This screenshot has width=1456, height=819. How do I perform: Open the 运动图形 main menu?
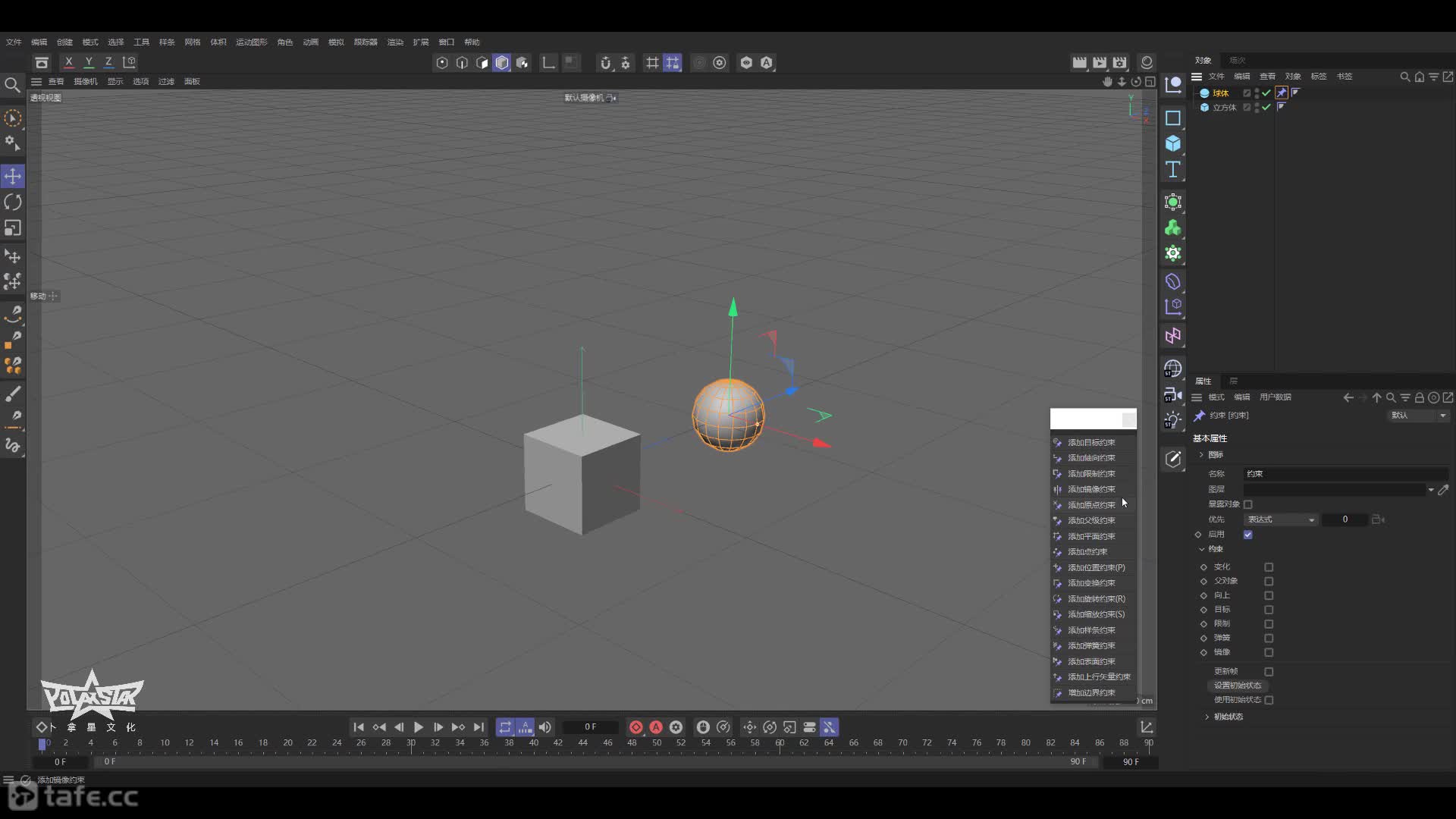click(251, 42)
